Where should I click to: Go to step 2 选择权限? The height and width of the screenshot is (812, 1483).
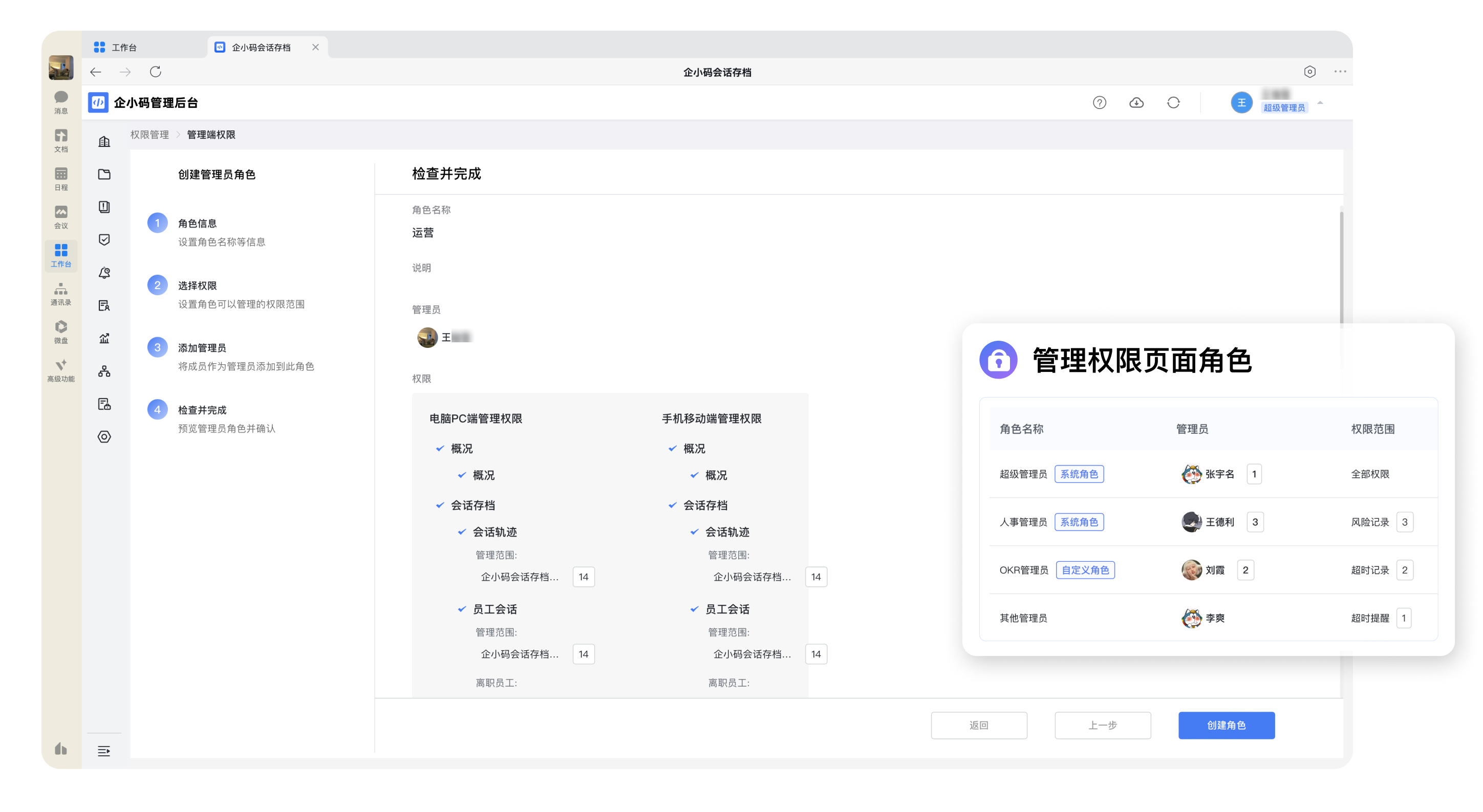(x=226, y=294)
